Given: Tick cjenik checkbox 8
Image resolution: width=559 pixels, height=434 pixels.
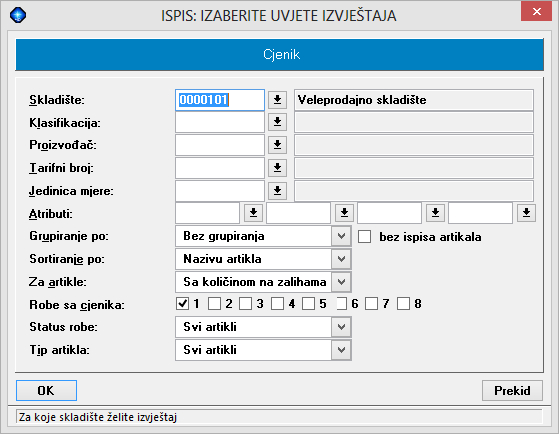Looking at the screenshot, I should pos(403,304).
